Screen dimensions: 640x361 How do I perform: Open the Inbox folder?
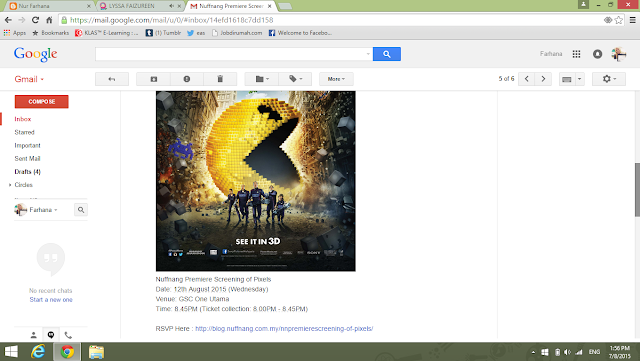click(23, 119)
